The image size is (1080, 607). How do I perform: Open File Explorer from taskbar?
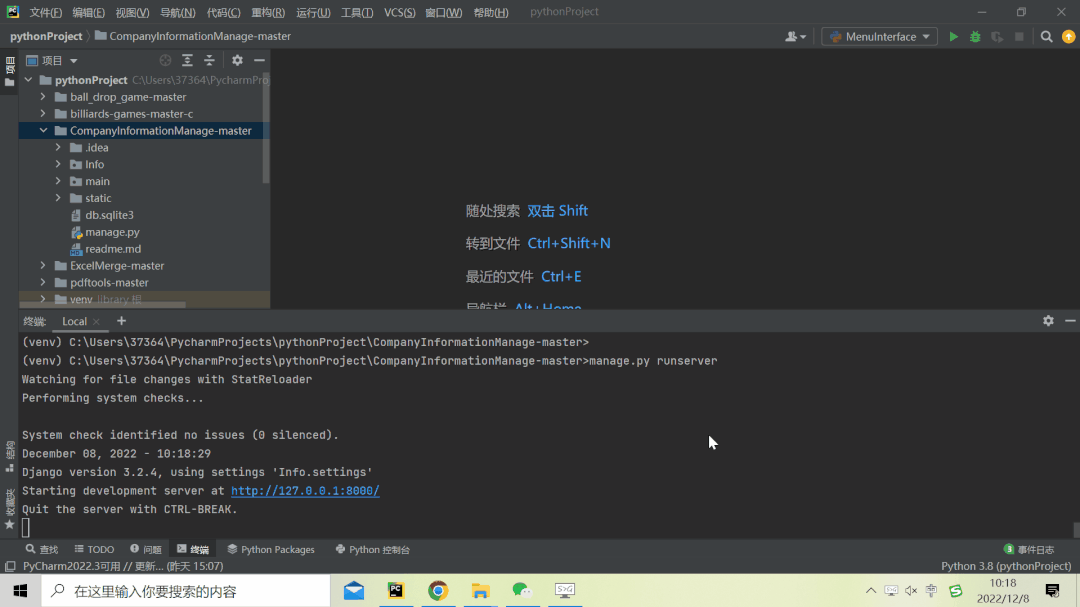tap(480, 590)
